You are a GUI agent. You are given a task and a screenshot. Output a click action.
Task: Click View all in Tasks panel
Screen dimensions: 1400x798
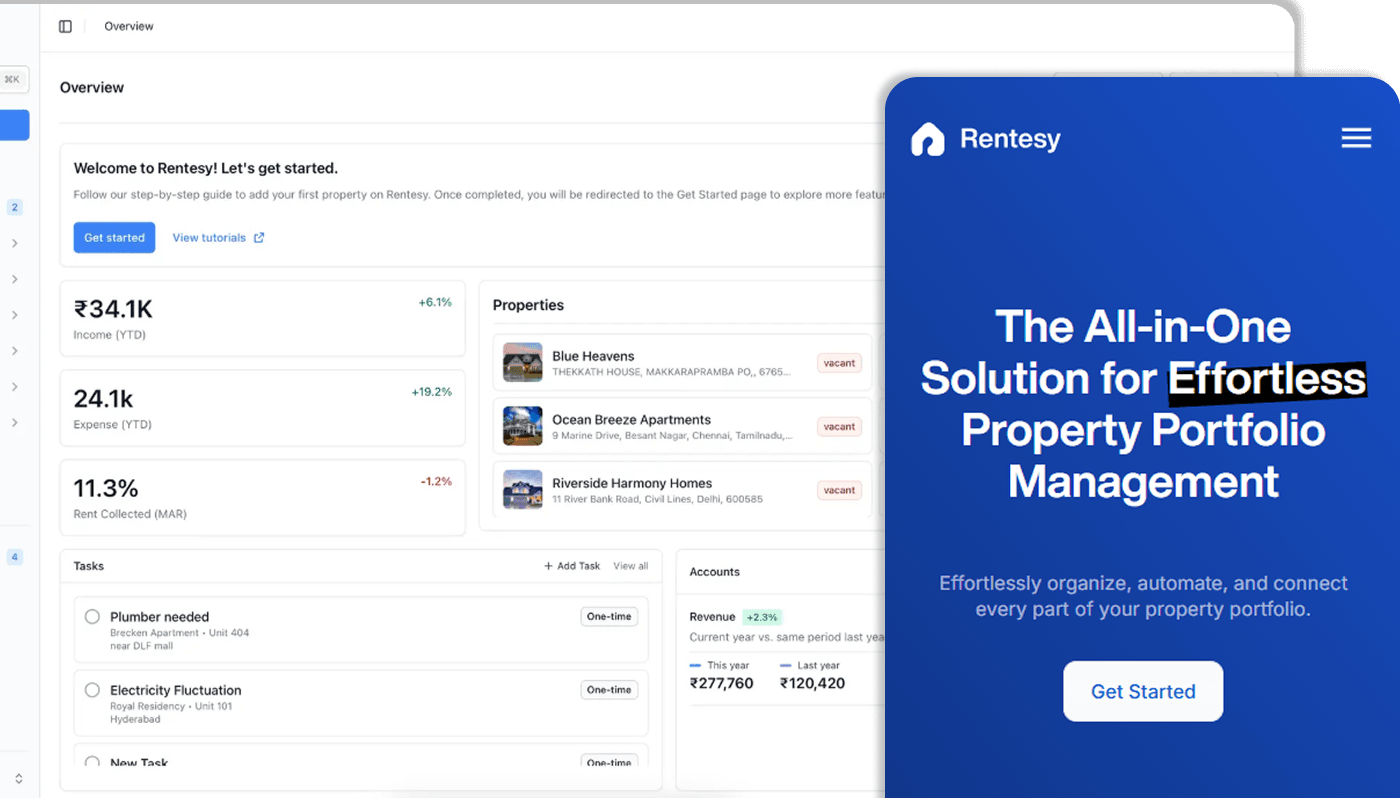pos(630,566)
